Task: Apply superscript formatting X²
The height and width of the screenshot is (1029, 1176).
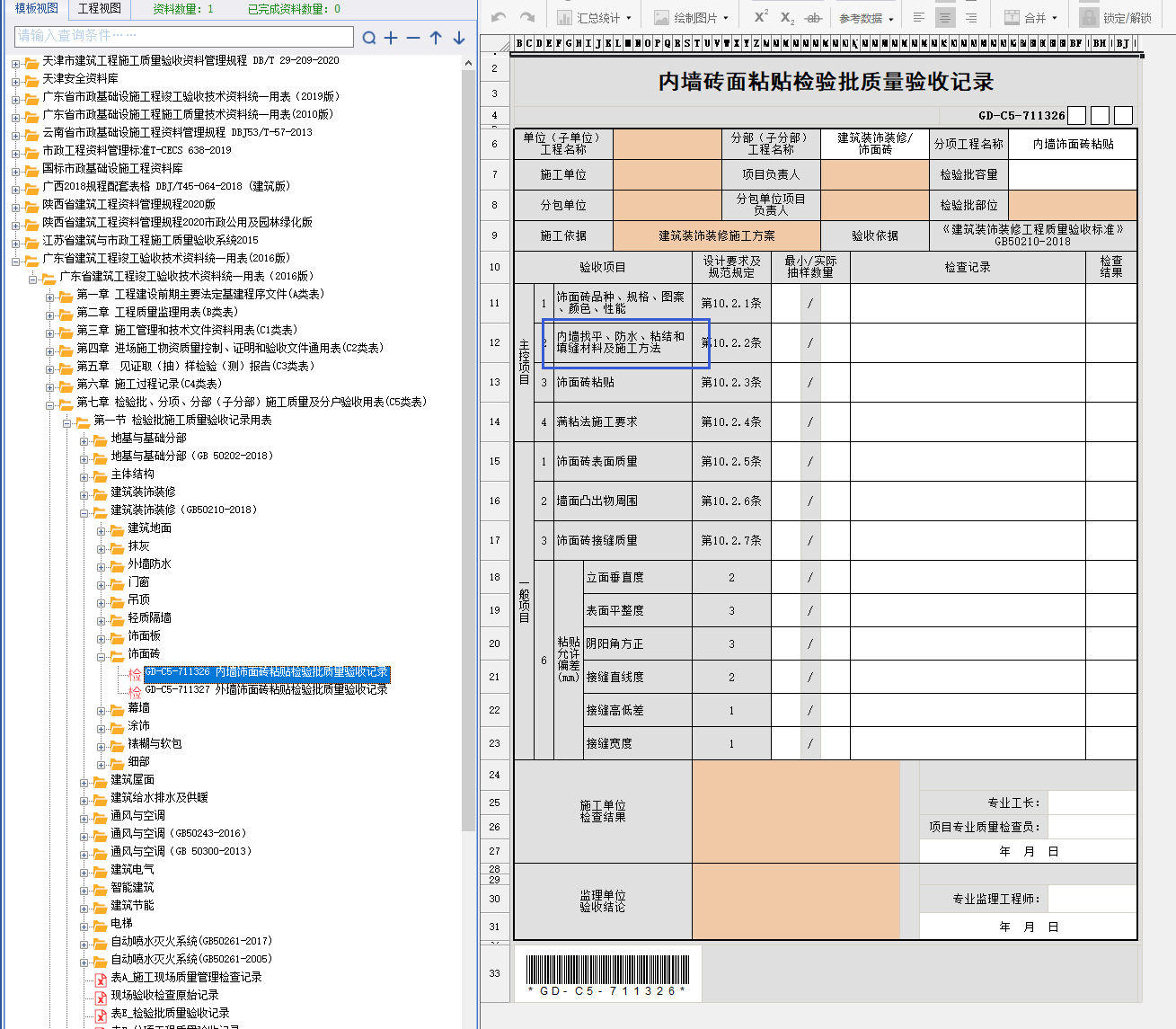Action: 760,17
